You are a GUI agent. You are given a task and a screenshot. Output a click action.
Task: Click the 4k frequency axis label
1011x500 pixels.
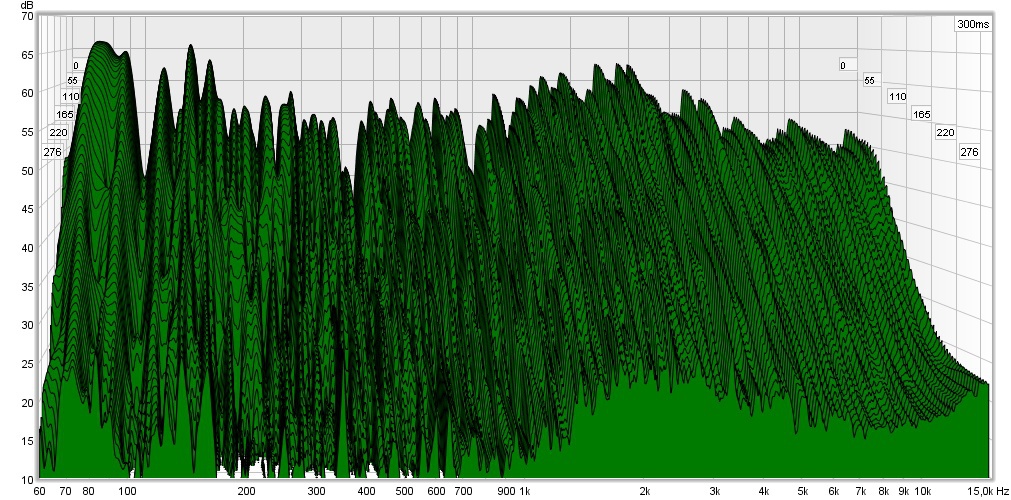(764, 491)
